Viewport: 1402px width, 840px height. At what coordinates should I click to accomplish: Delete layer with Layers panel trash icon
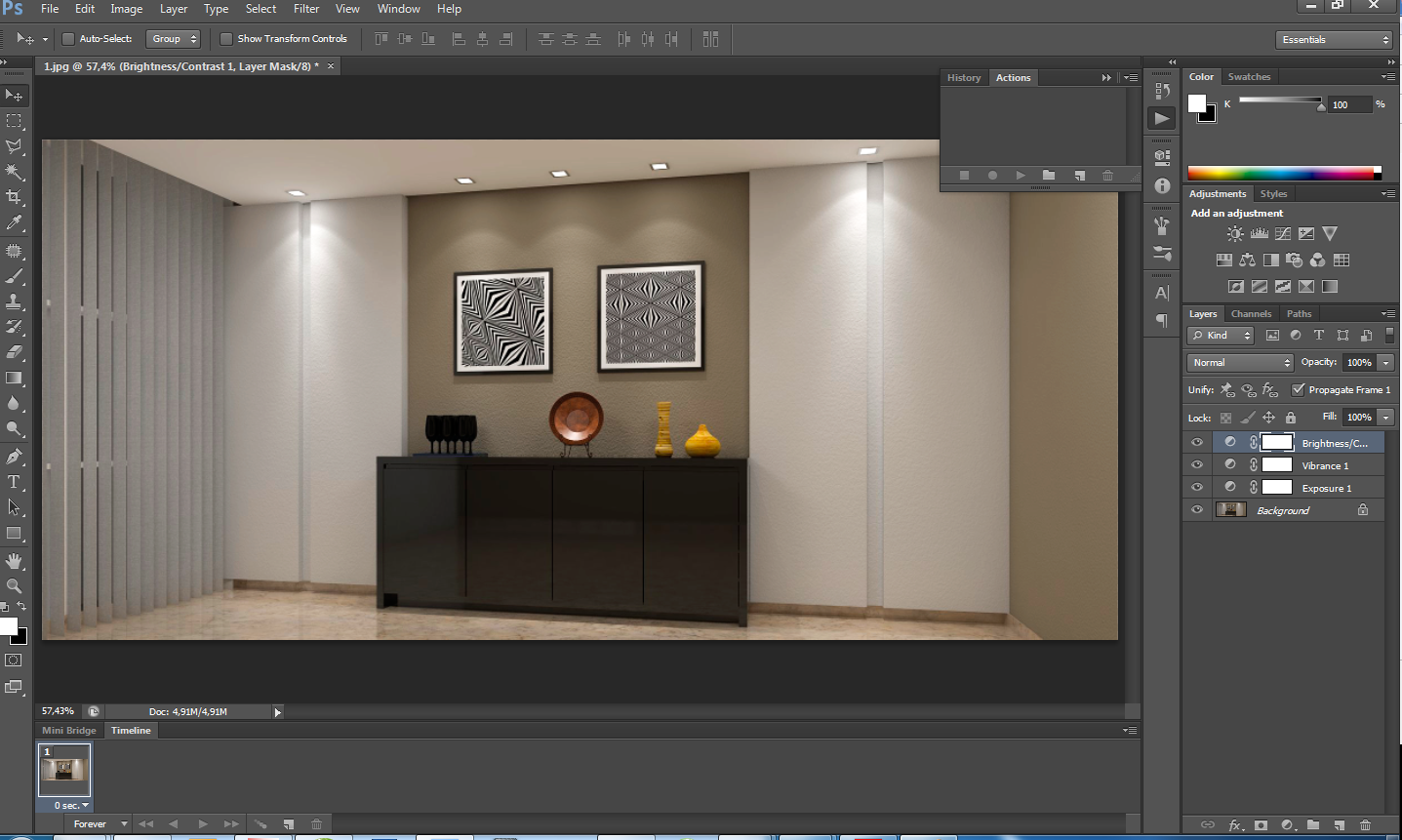[1365, 825]
